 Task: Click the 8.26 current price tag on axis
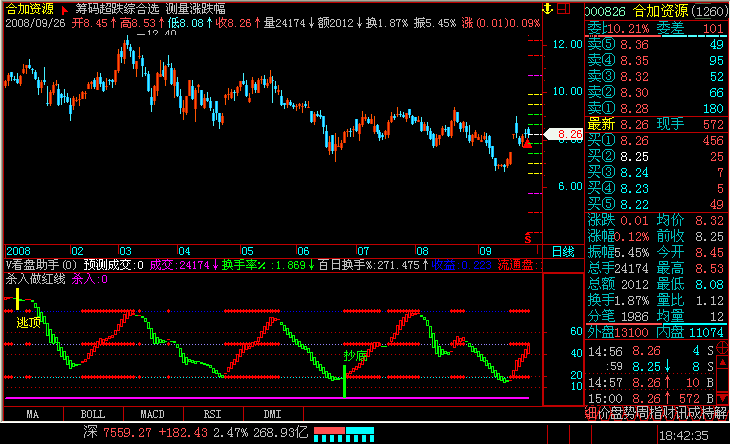(x=564, y=134)
